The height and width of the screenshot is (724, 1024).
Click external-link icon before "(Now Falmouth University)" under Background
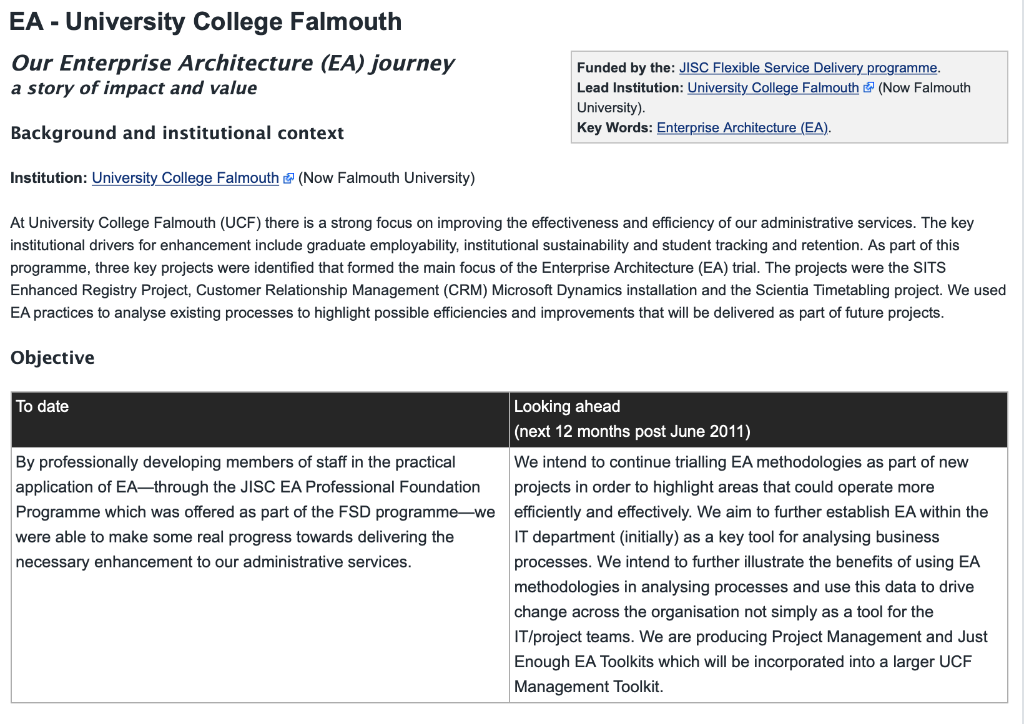(289, 179)
